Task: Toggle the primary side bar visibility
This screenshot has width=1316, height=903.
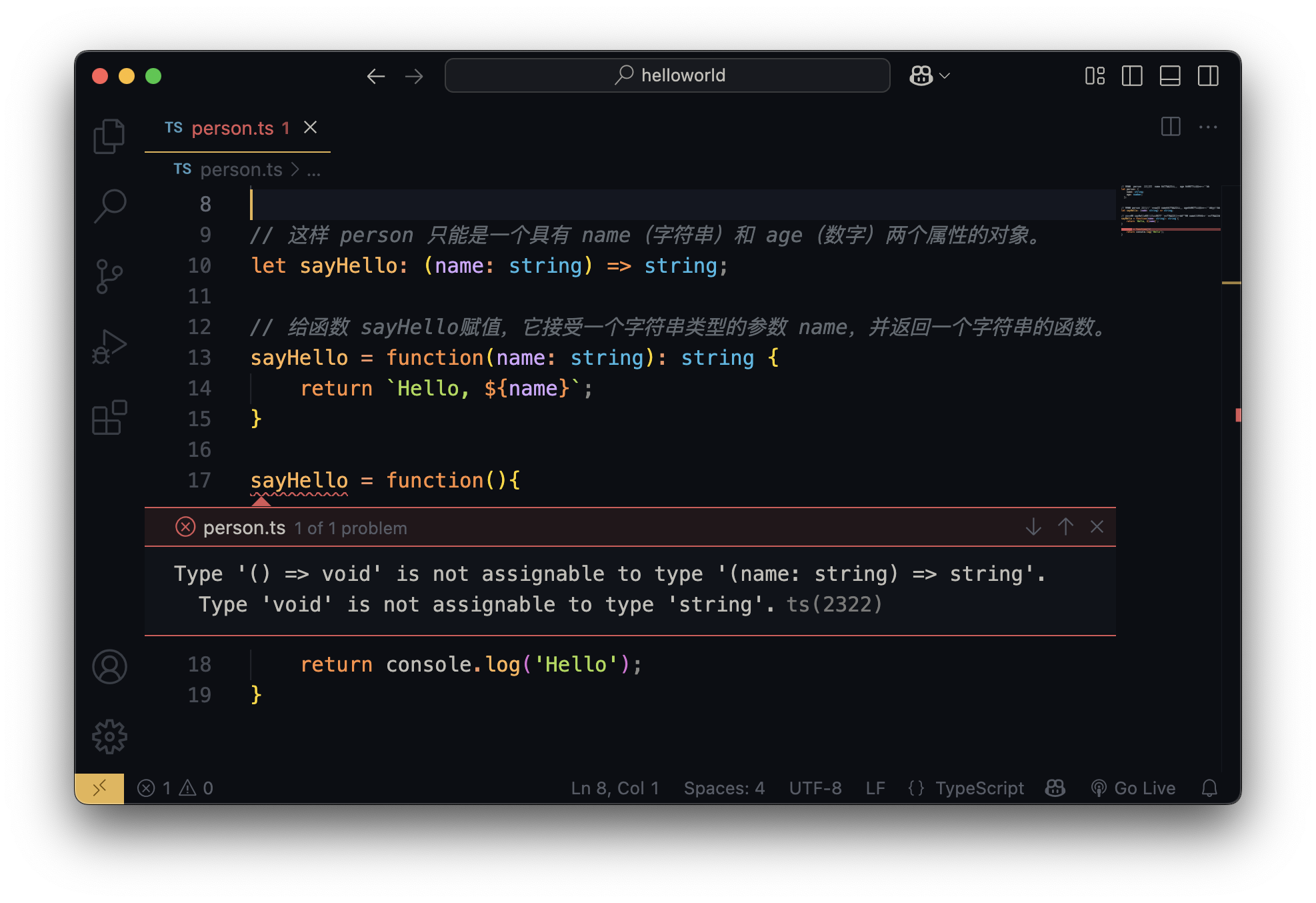Action: tap(1132, 76)
